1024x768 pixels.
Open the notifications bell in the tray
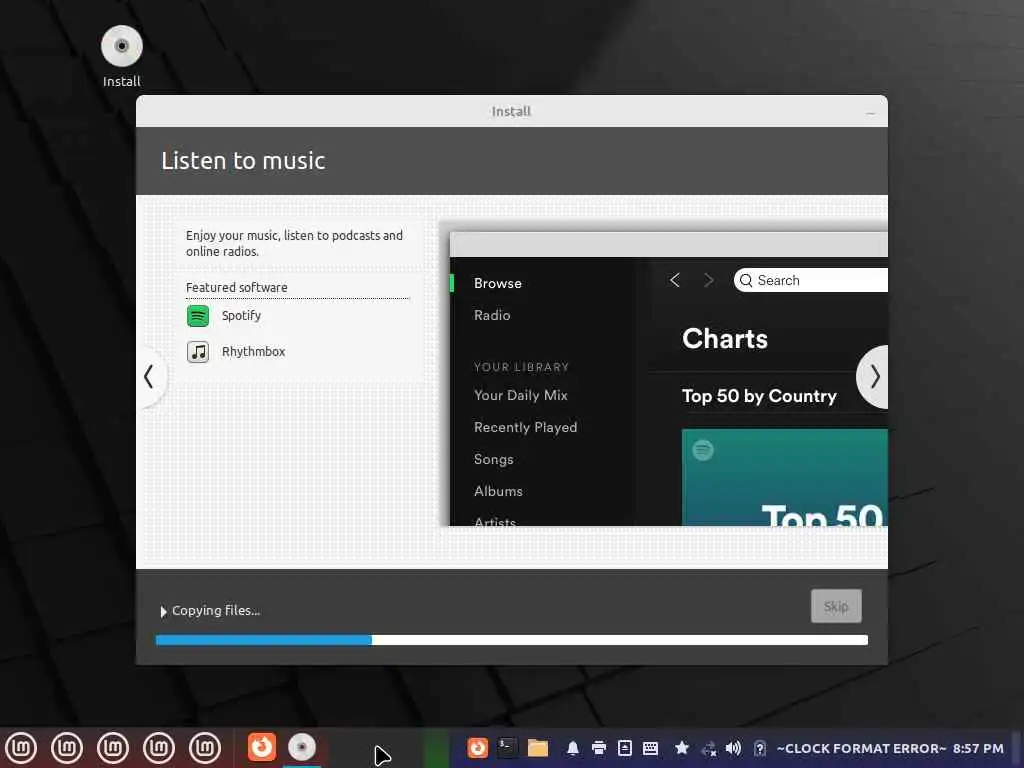[573, 748]
